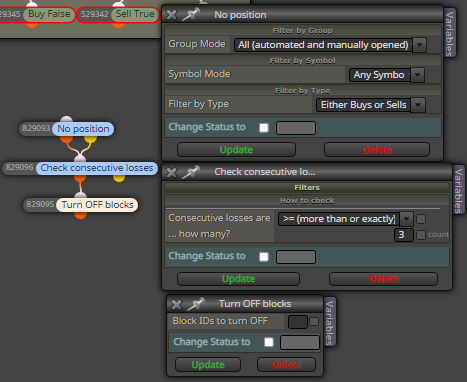Toggle Change Status checkbox in Turn OFF blocks panel
The image size is (467, 382).
[269, 342]
